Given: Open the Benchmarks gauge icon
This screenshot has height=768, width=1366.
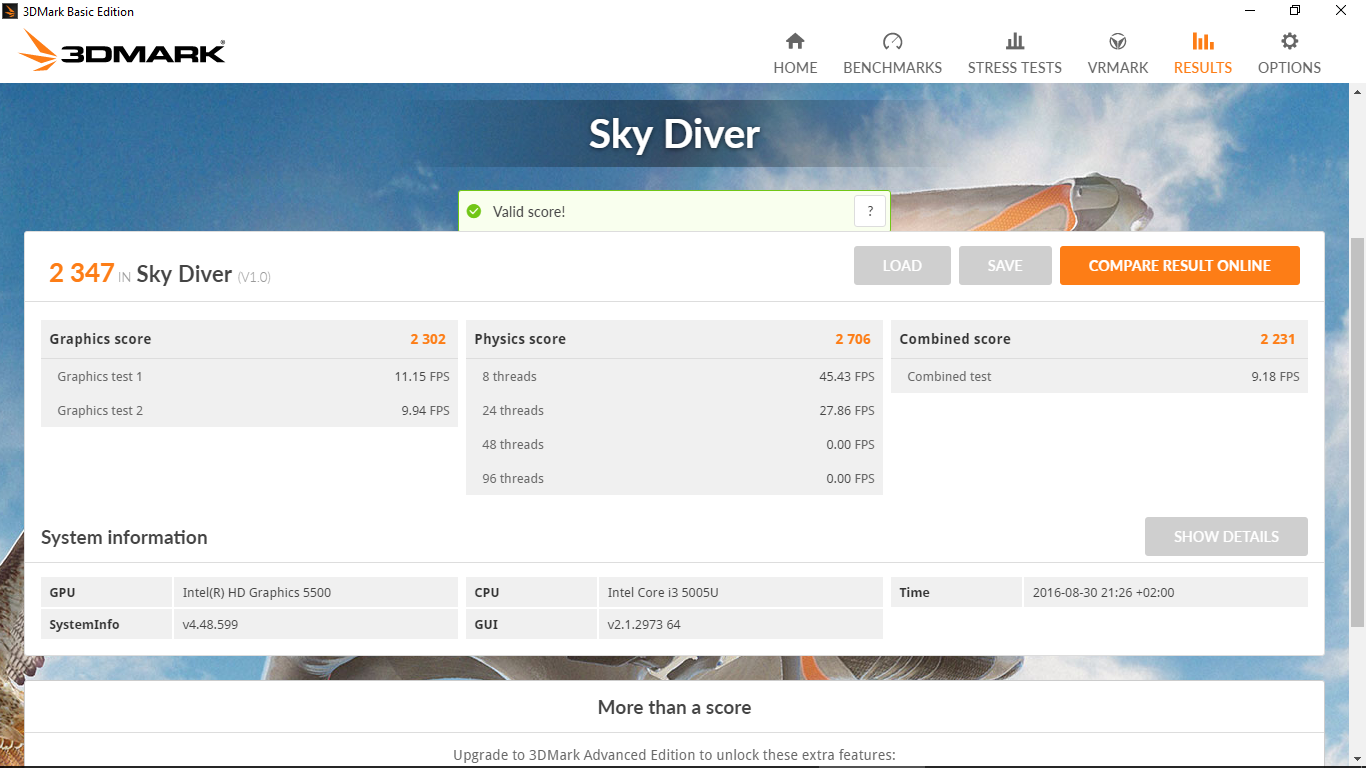Looking at the screenshot, I should [x=892, y=41].
